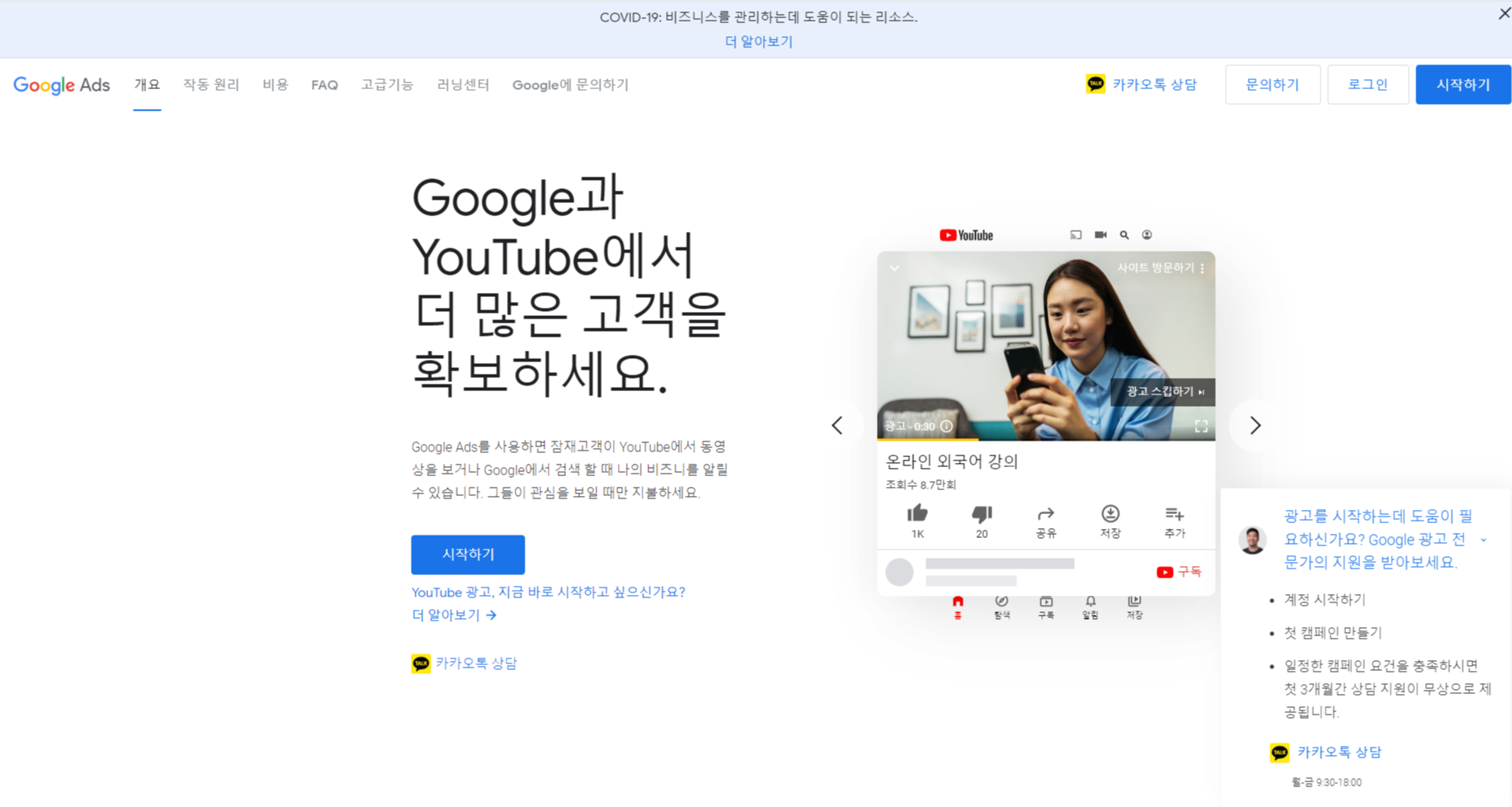Click the 첫 캠페인 만들기 bullet text

1333,633
